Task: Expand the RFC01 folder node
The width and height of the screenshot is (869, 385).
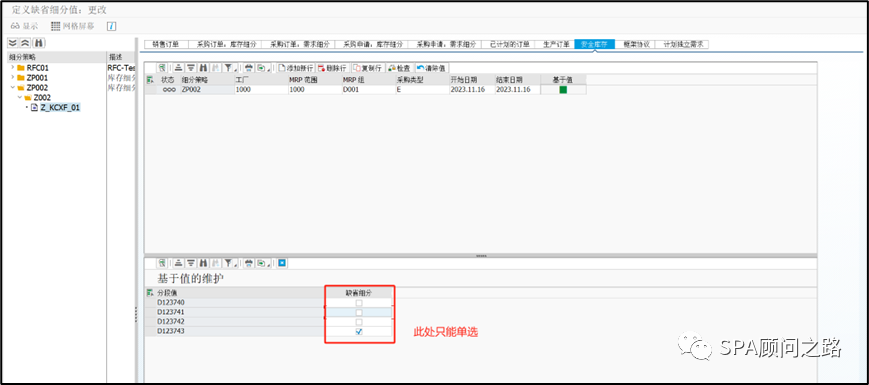Action: point(12,67)
